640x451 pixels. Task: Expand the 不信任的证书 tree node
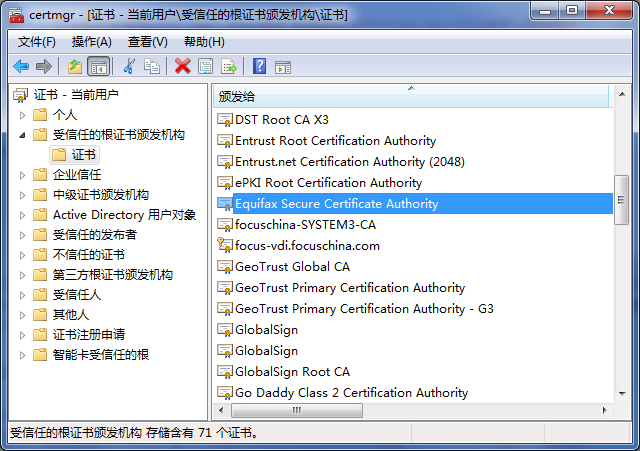[x=22, y=255]
